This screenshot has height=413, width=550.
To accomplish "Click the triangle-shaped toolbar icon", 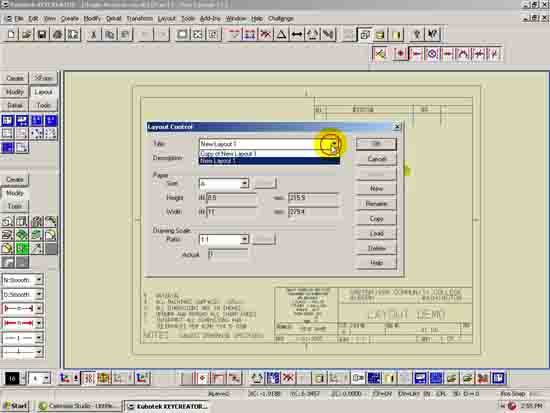I will [281, 34].
